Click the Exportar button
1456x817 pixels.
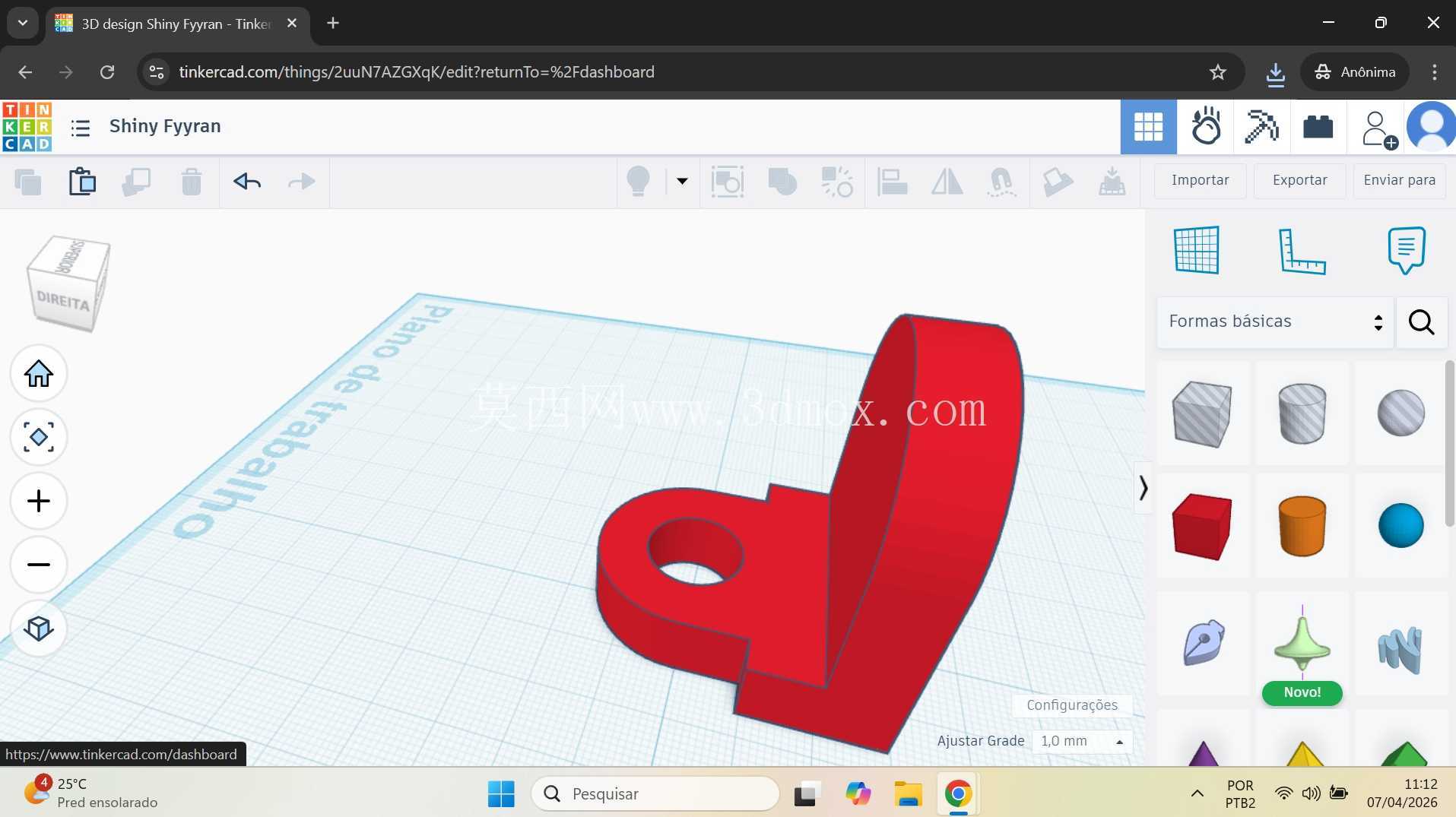[1300, 181]
